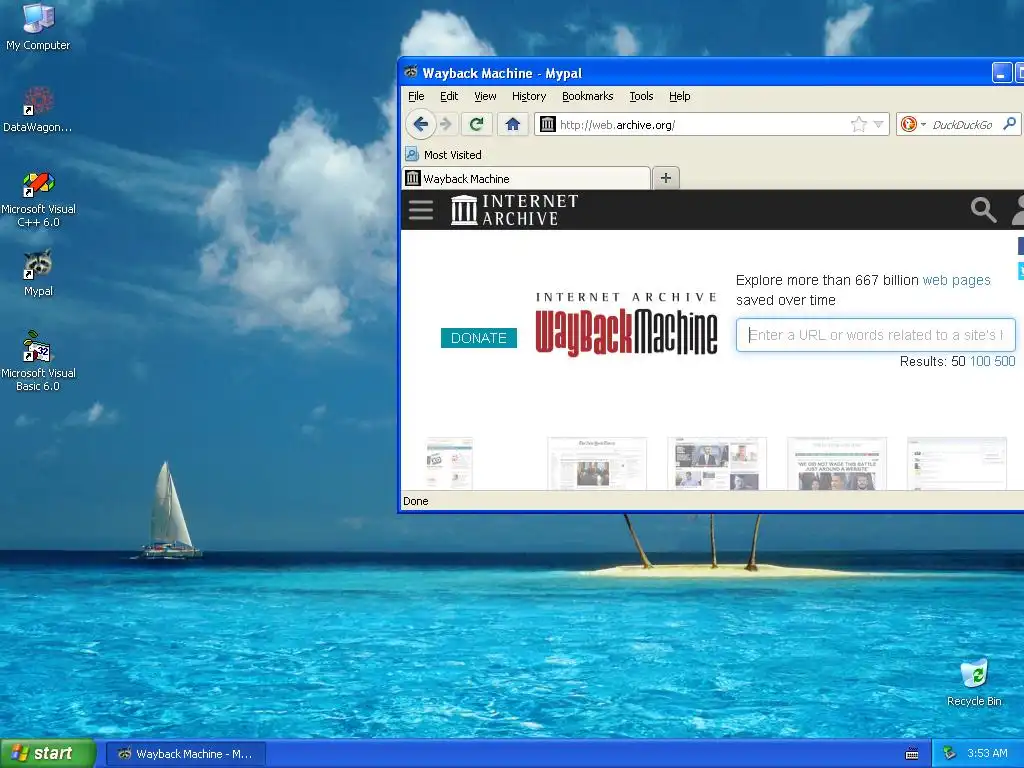Click the Internet Archive search magnifier icon
This screenshot has width=1024, height=768.
[983, 210]
